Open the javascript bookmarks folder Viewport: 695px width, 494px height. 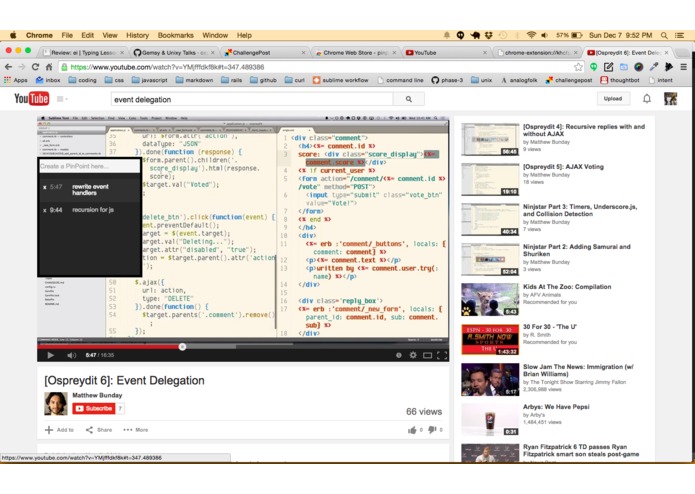(x=150, y=80)
